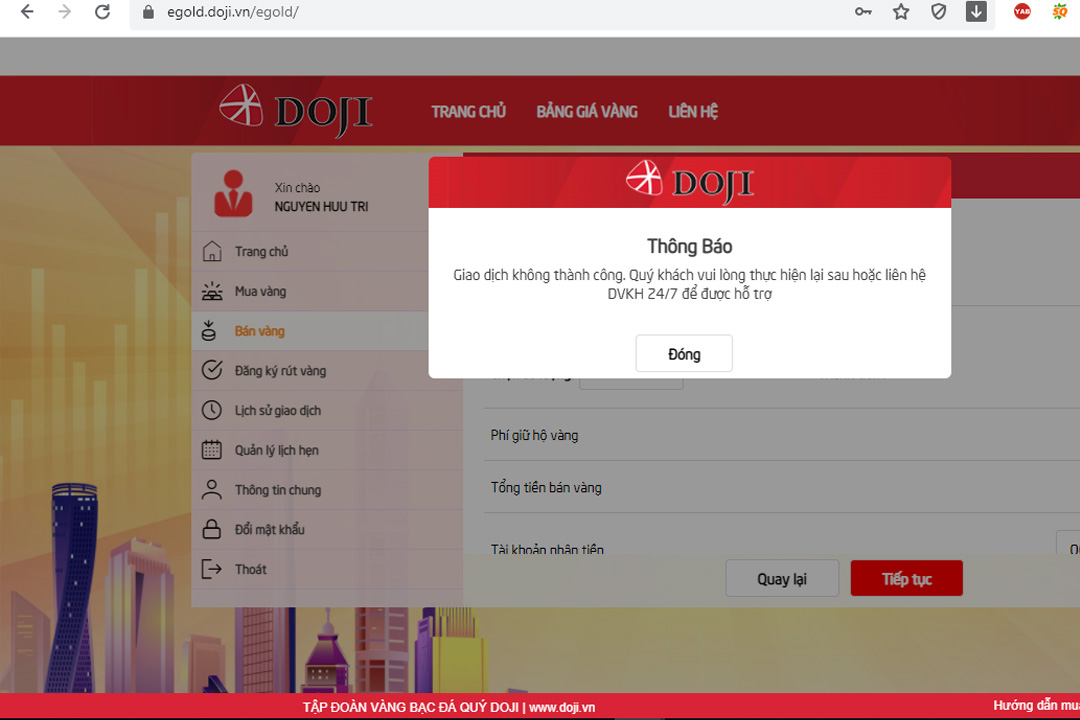
Task: Click the Tổng tiền bán vàng label
Action: pyautogui.click(x=546, y=488)
